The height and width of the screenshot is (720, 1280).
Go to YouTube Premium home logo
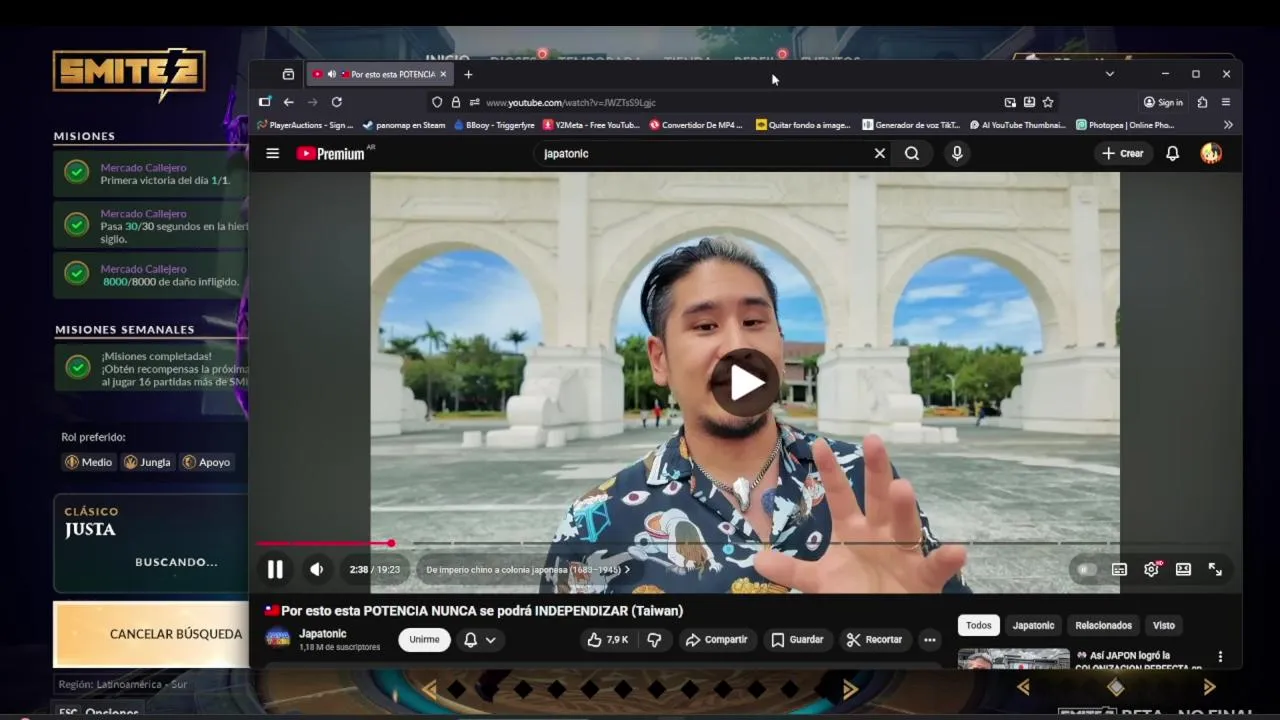[330, 153]
